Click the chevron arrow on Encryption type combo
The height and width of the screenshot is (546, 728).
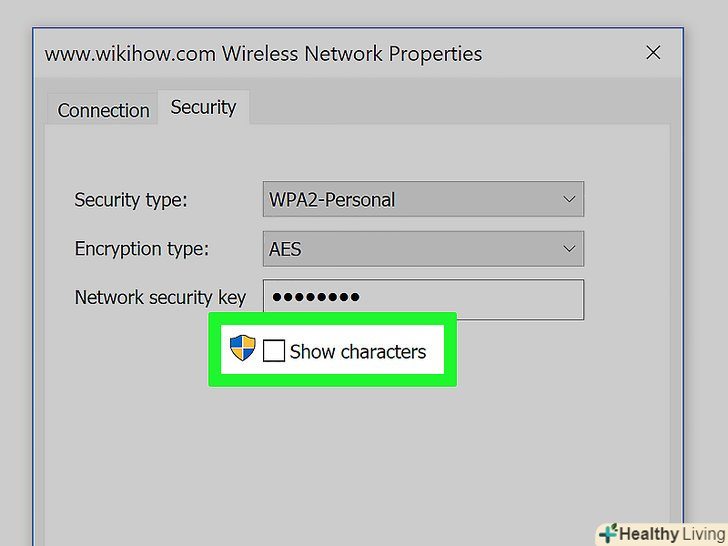coord(569,248)
